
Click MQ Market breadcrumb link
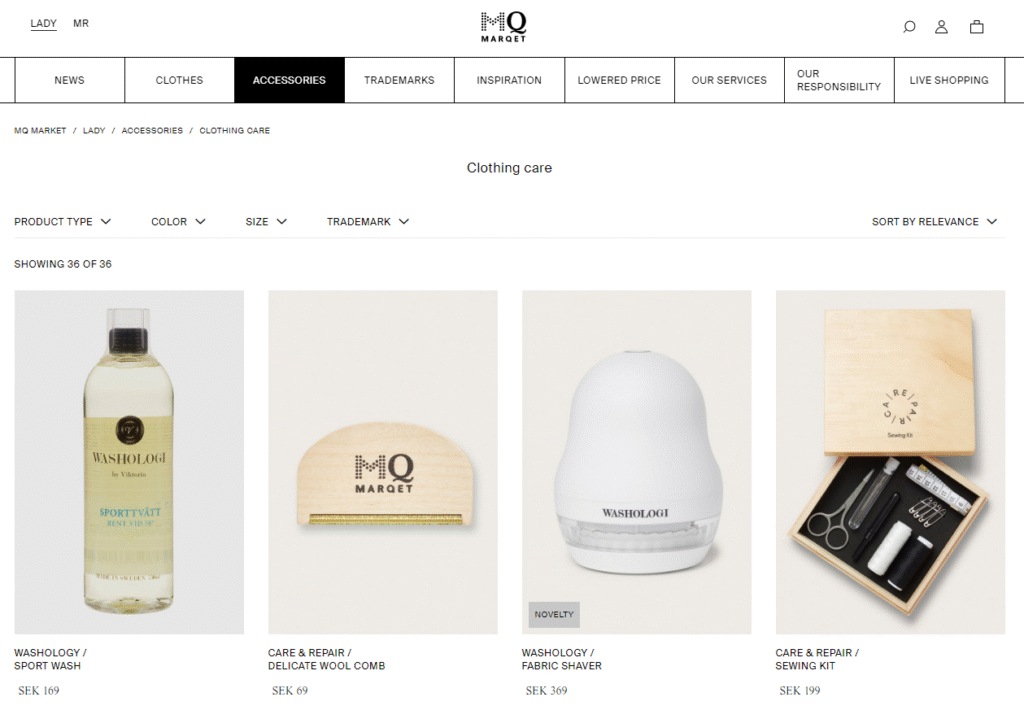pyautogui.click(x=40, y=131)
